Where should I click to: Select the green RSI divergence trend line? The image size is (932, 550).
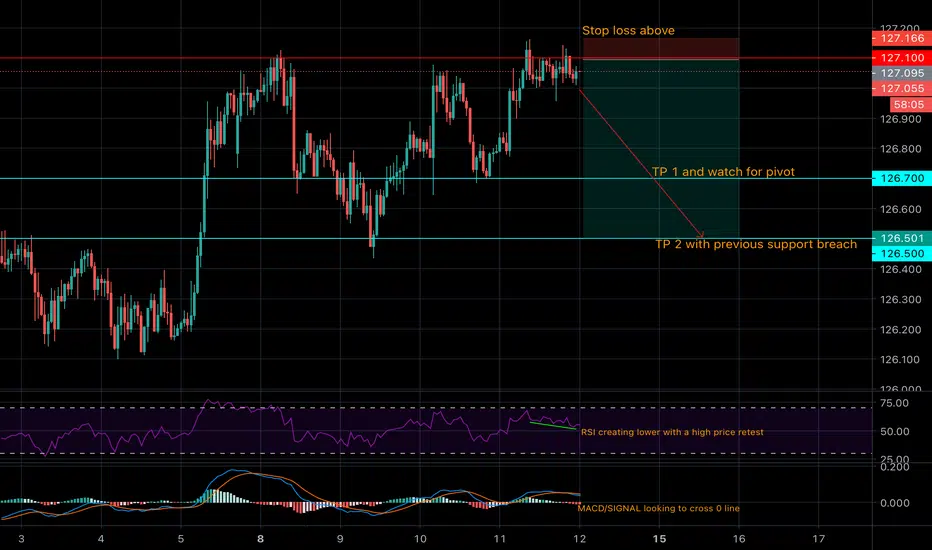[553, 425]
